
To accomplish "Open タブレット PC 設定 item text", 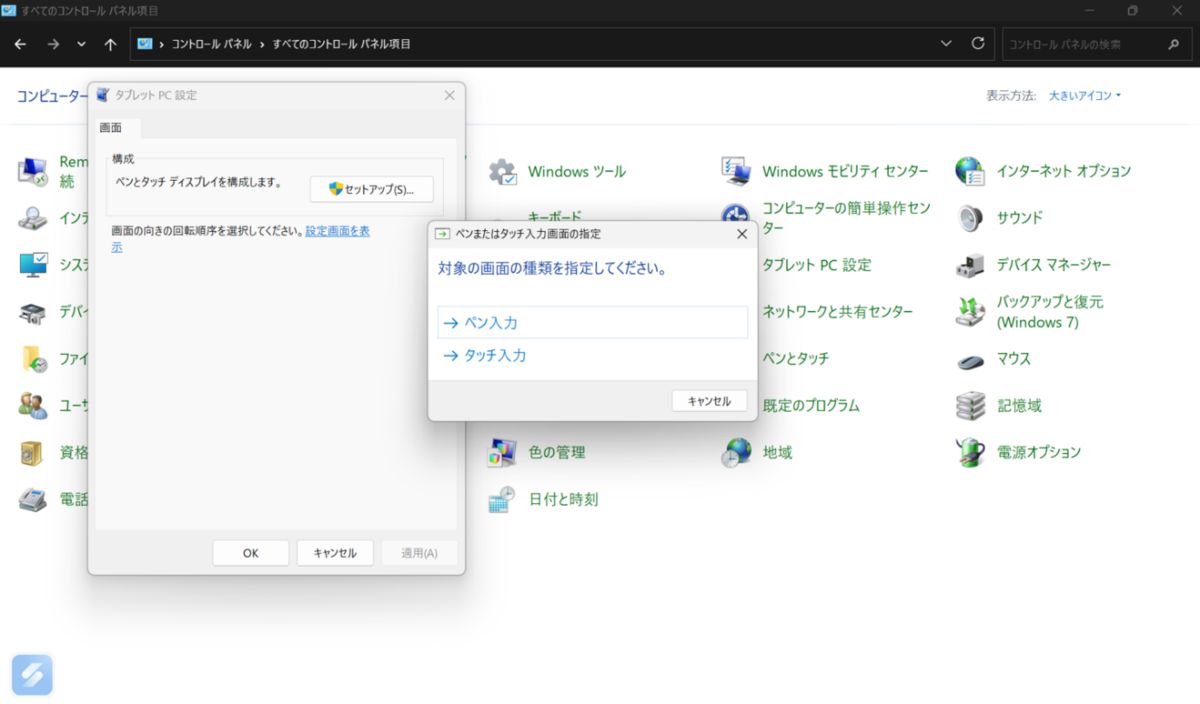I will click(816, 265).
